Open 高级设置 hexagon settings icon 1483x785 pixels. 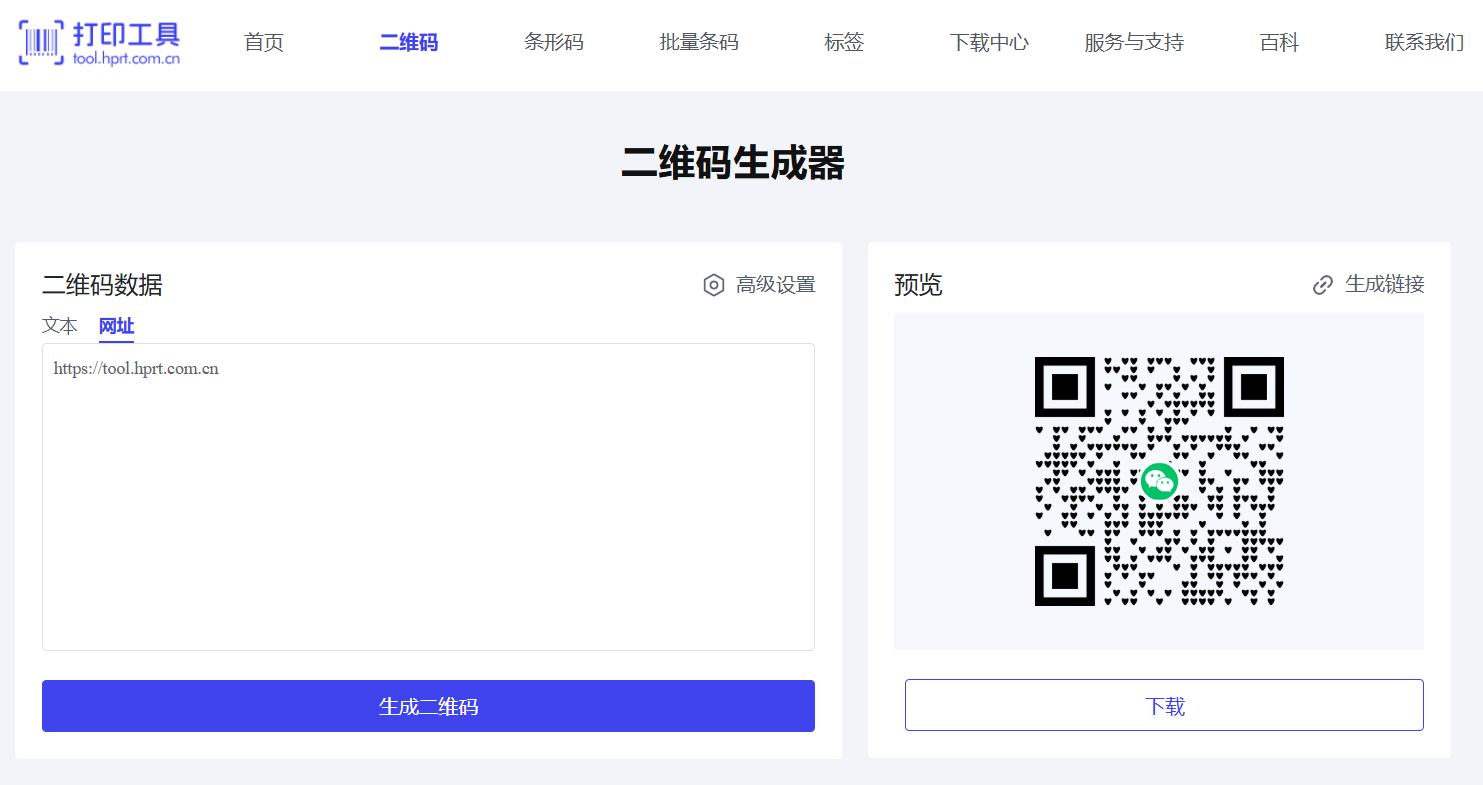coord(713,286)
